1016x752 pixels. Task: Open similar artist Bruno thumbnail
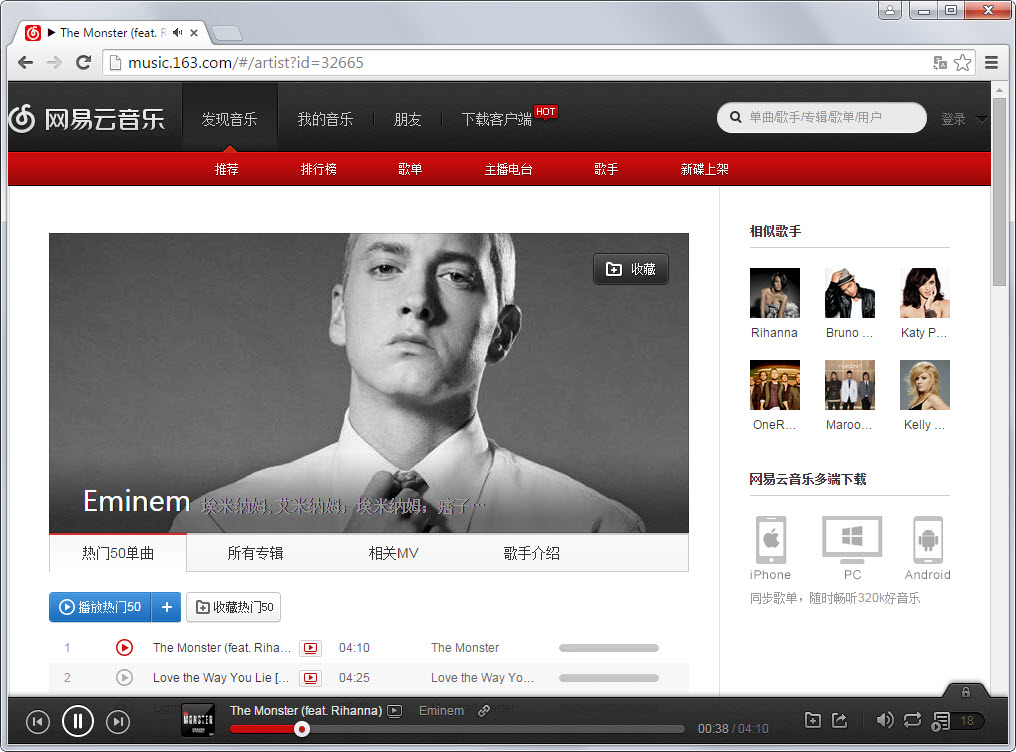coord(850,293)
